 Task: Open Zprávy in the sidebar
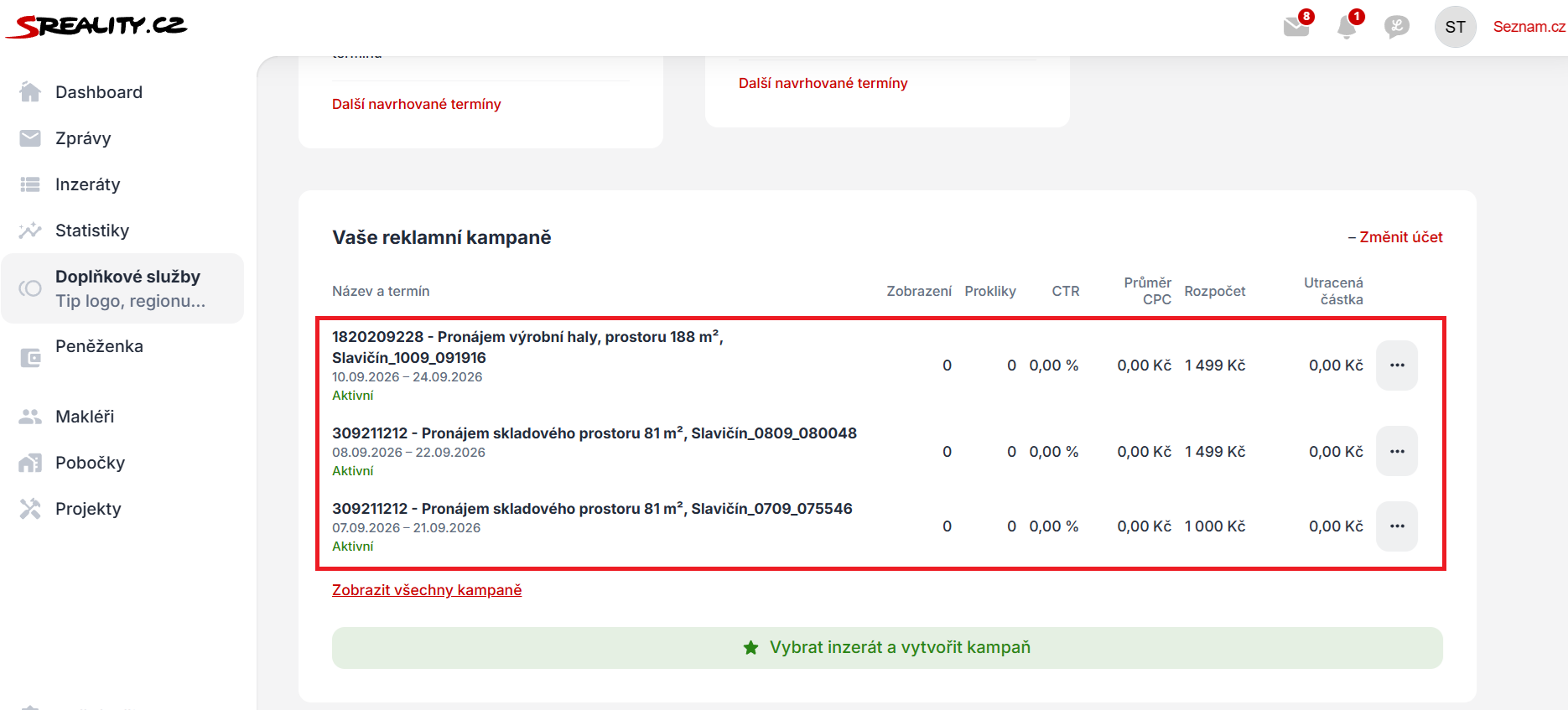(x=83, y=138)
